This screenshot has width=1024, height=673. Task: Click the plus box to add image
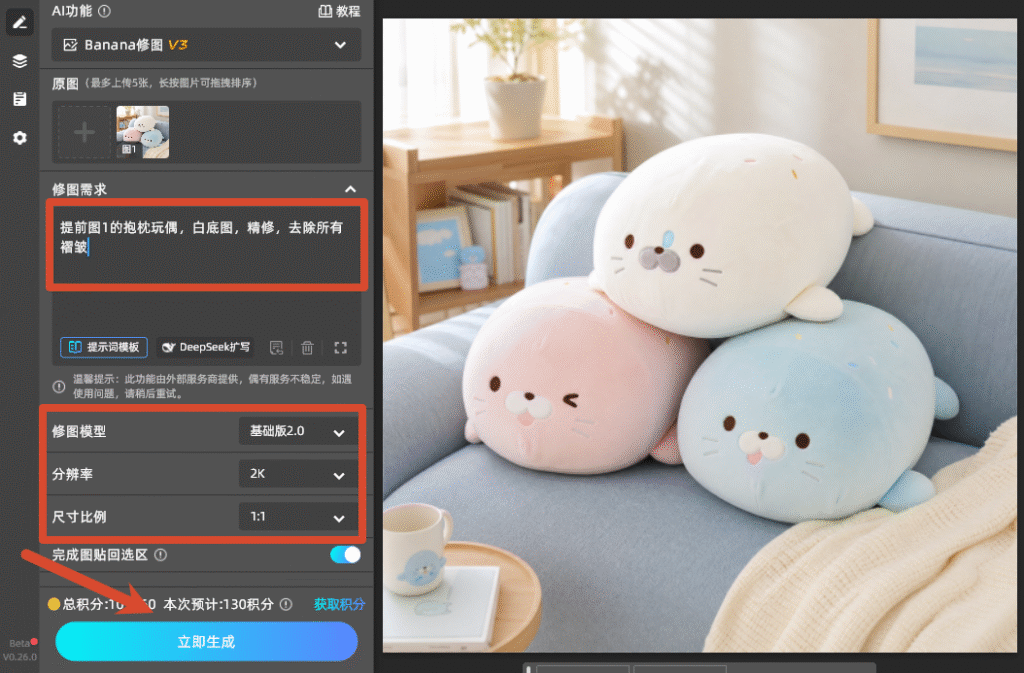(84, 133)
